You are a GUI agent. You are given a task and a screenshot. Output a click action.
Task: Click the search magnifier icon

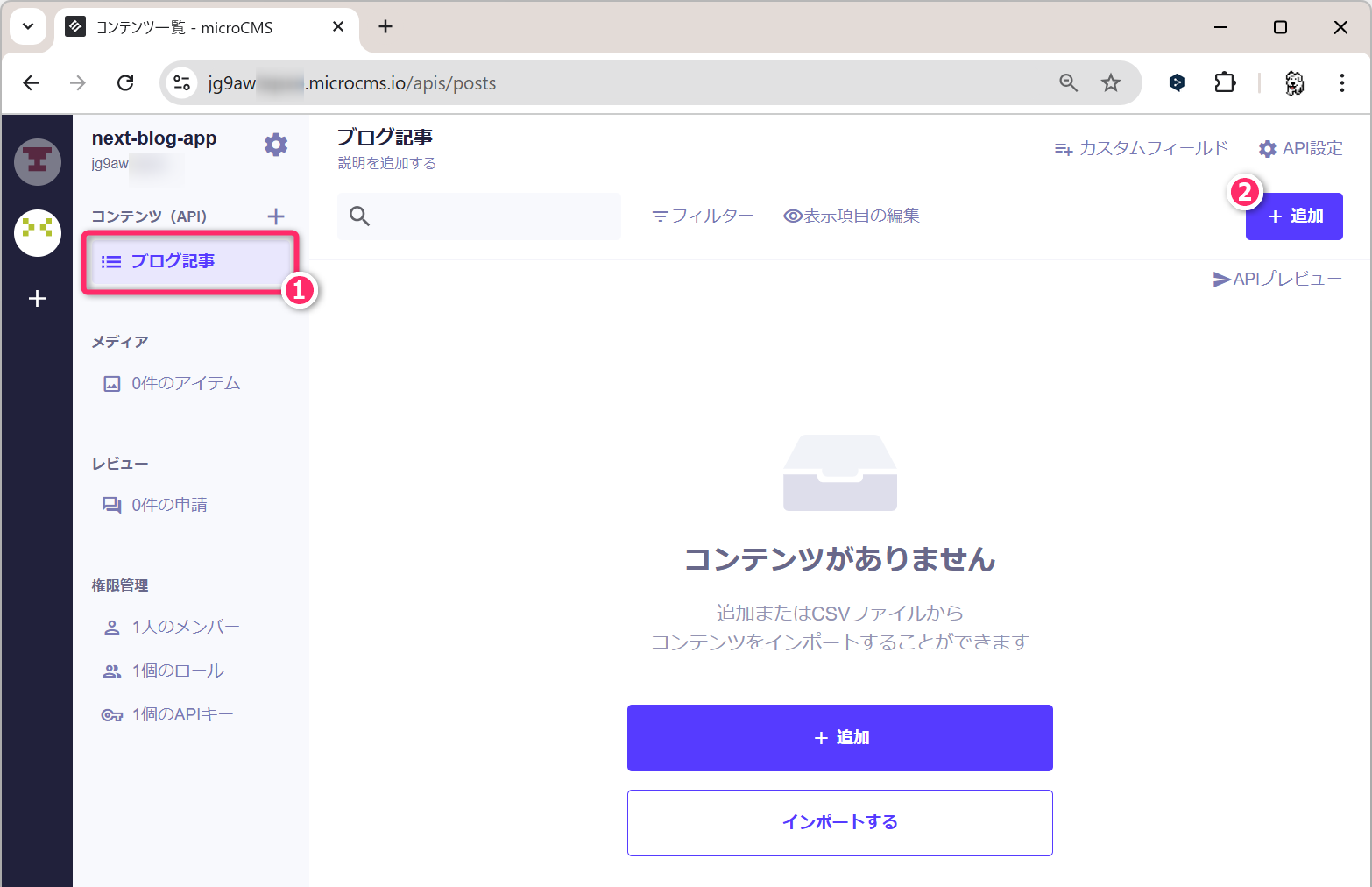tap(359, 216)
